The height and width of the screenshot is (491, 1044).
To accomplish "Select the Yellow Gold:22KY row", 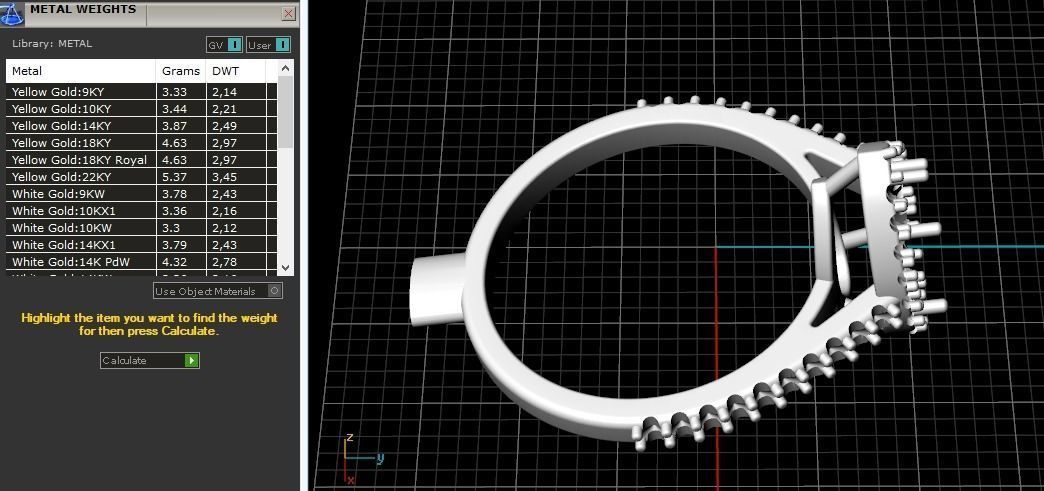I will (x=141, y=177).
